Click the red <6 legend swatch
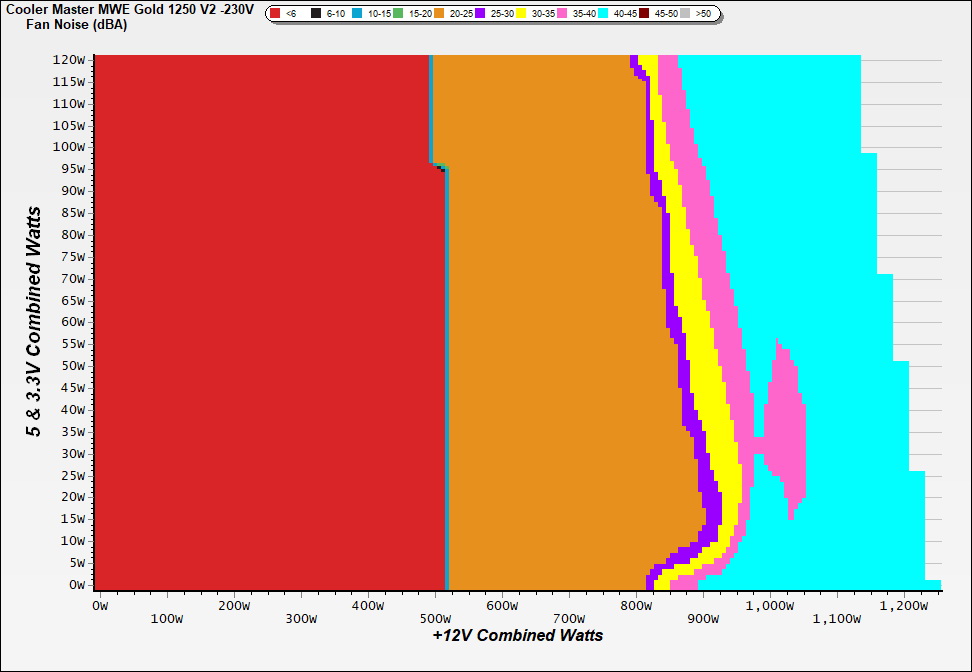The image size is (972, 672). [276, 14]
